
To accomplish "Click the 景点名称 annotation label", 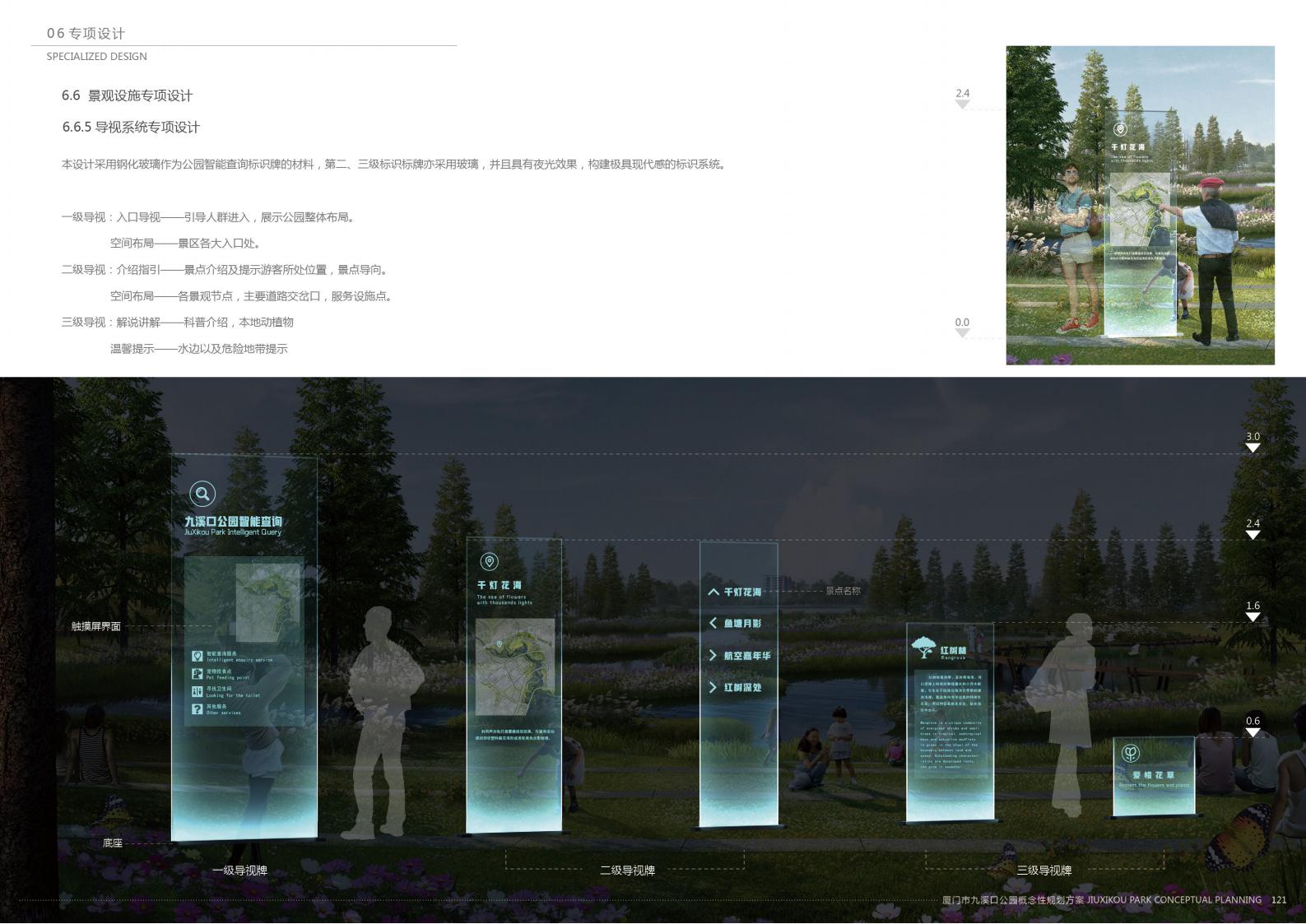I will click(843, 591).
